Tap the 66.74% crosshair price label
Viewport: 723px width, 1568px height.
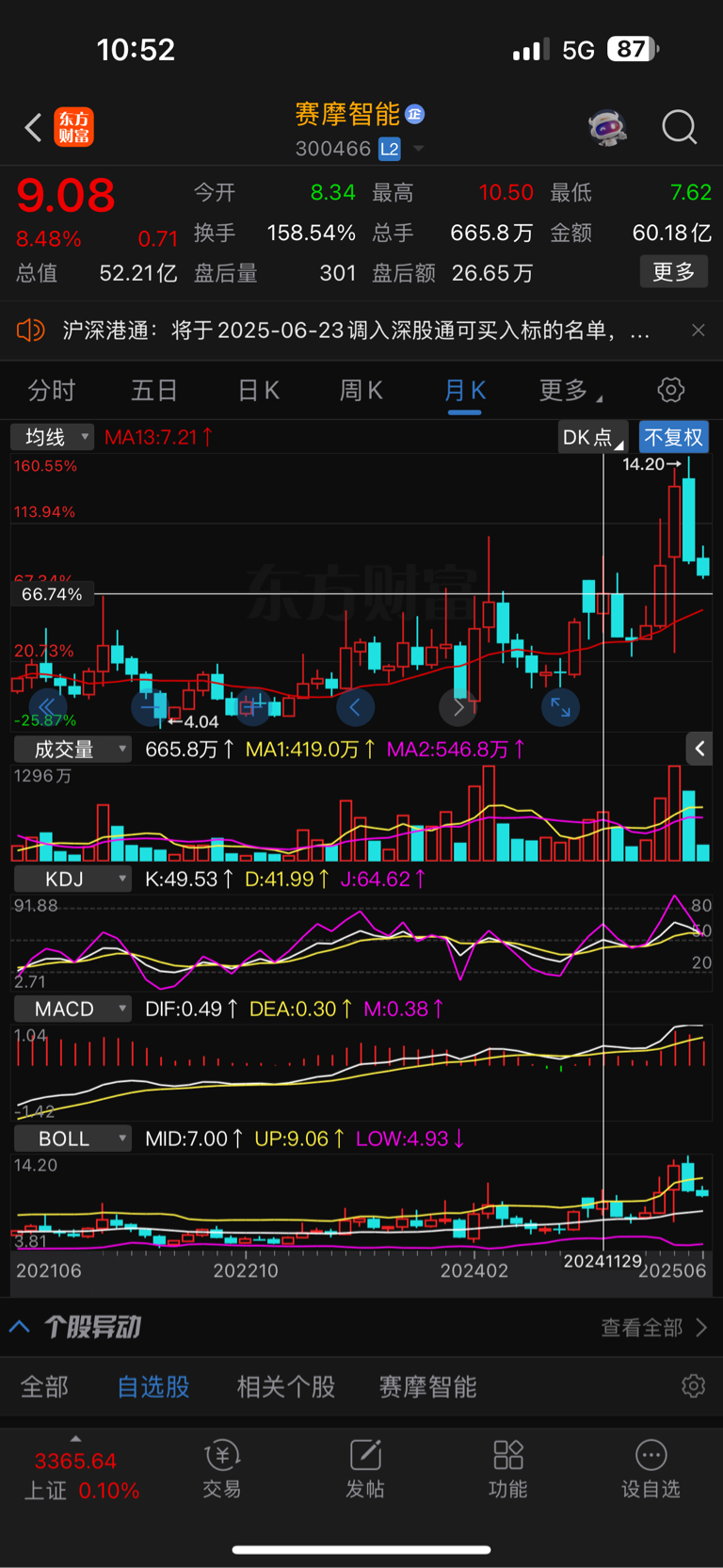tap(52, 594)
